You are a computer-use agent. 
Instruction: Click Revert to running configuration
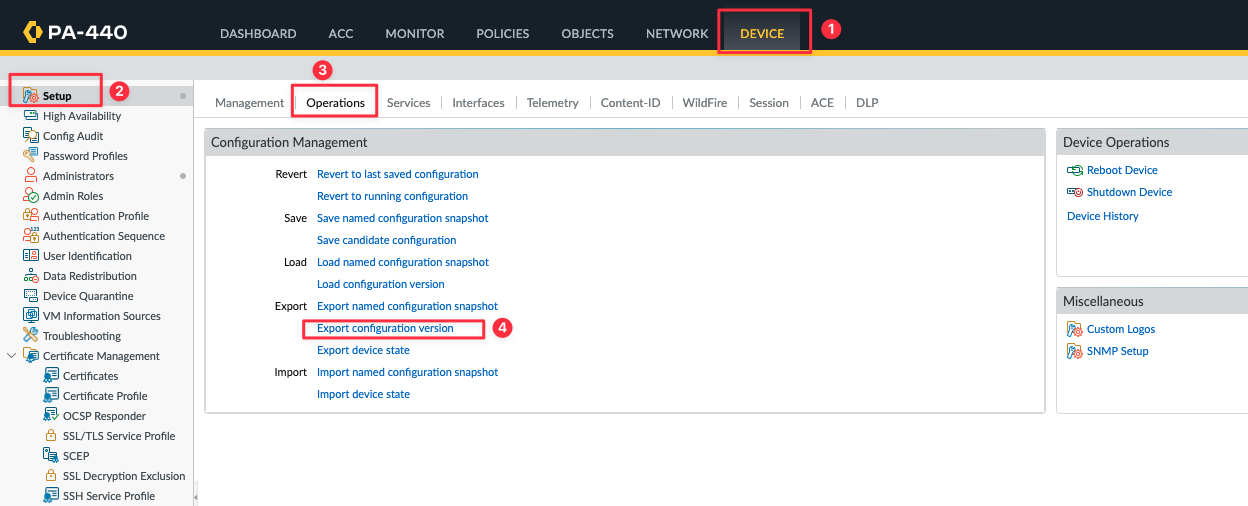(392, 196)
